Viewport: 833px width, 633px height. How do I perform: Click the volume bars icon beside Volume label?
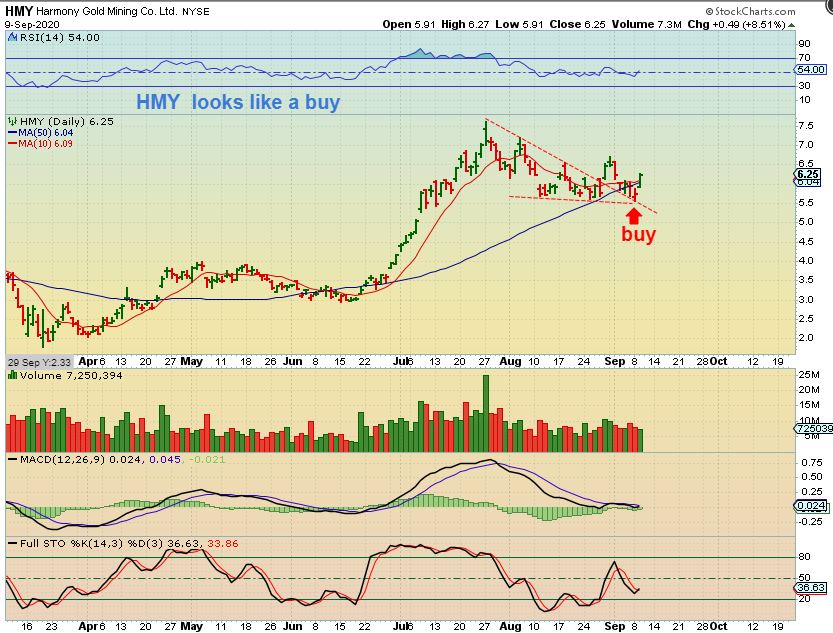click(x=12, y=375)
